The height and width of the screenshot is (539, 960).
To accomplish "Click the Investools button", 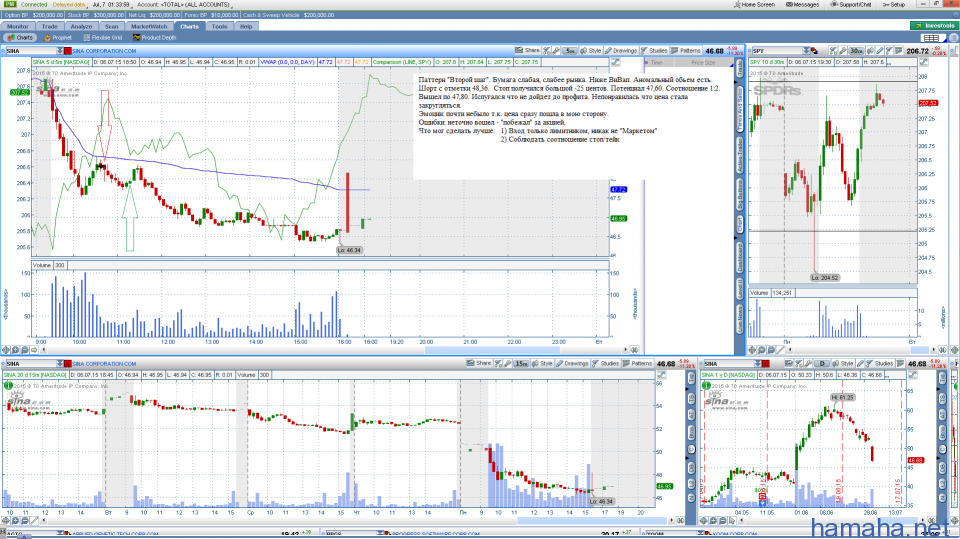I will point(934,26).
